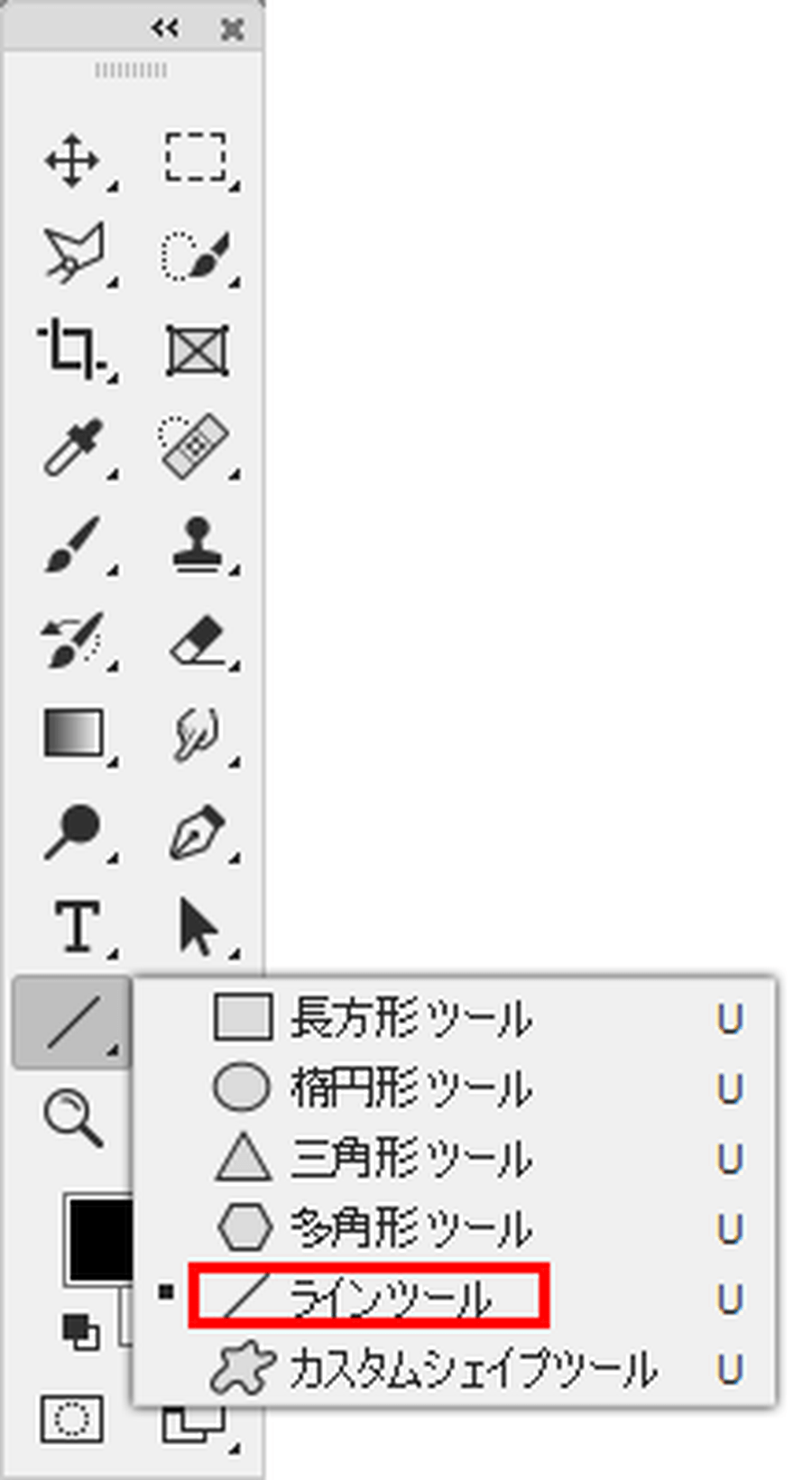
Task: Select the Move tool
Action: point(72,161)
